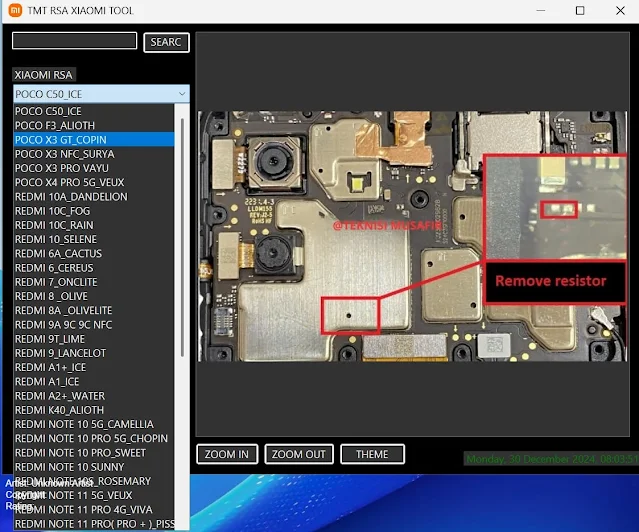Choose REDMI 10C_RAIN from list
The height and width of the screenshot is (532, 639).
[94, 225]
